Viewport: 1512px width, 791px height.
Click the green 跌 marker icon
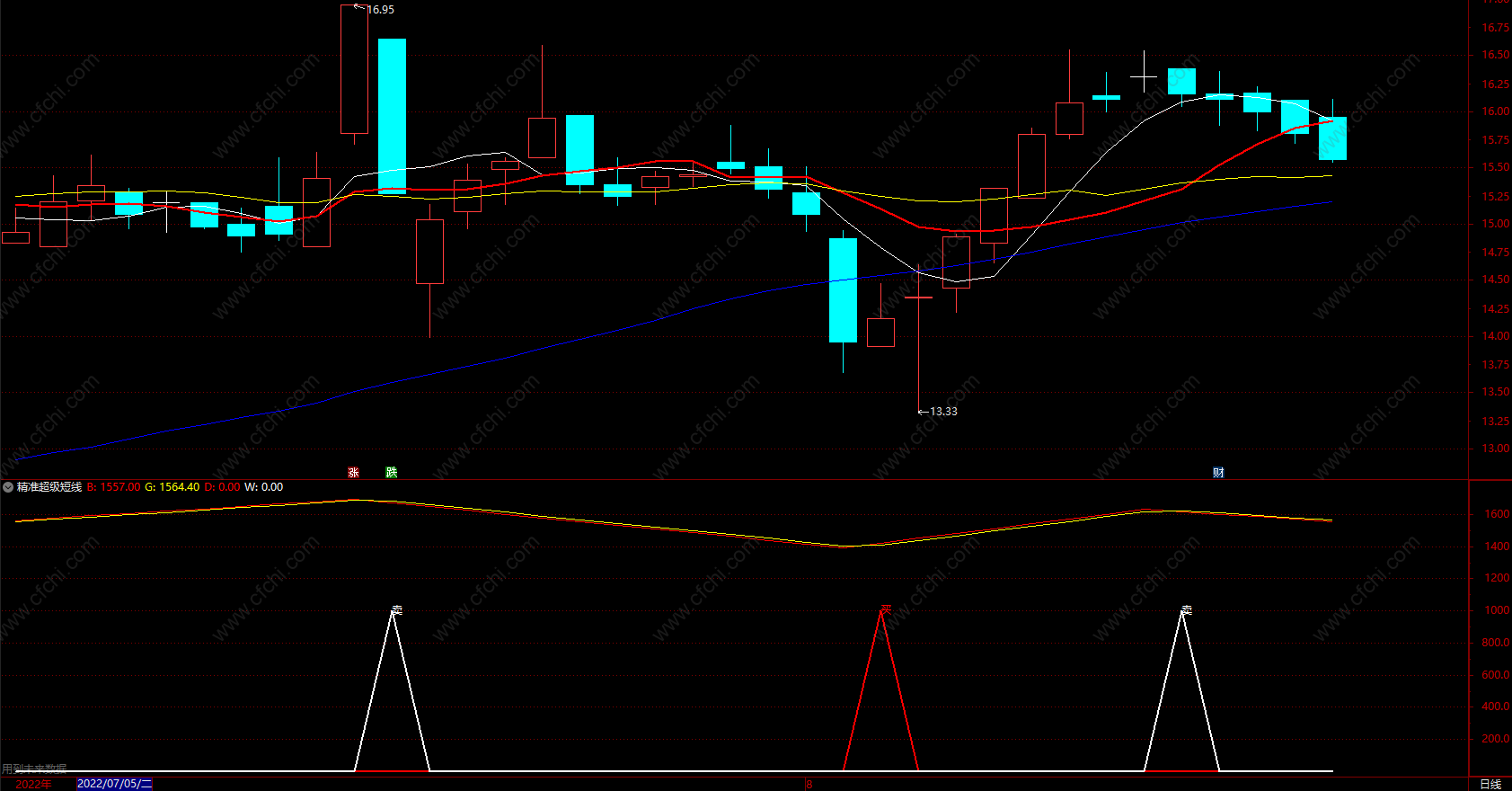[x=392, y=472]
